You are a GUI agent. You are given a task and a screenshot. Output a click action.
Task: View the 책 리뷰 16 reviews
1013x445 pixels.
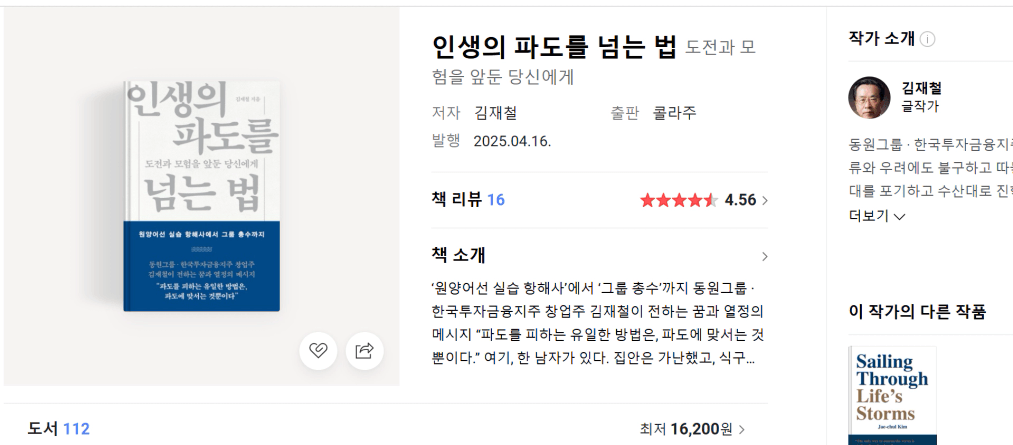pyautogui.click(x=468, y=200)
